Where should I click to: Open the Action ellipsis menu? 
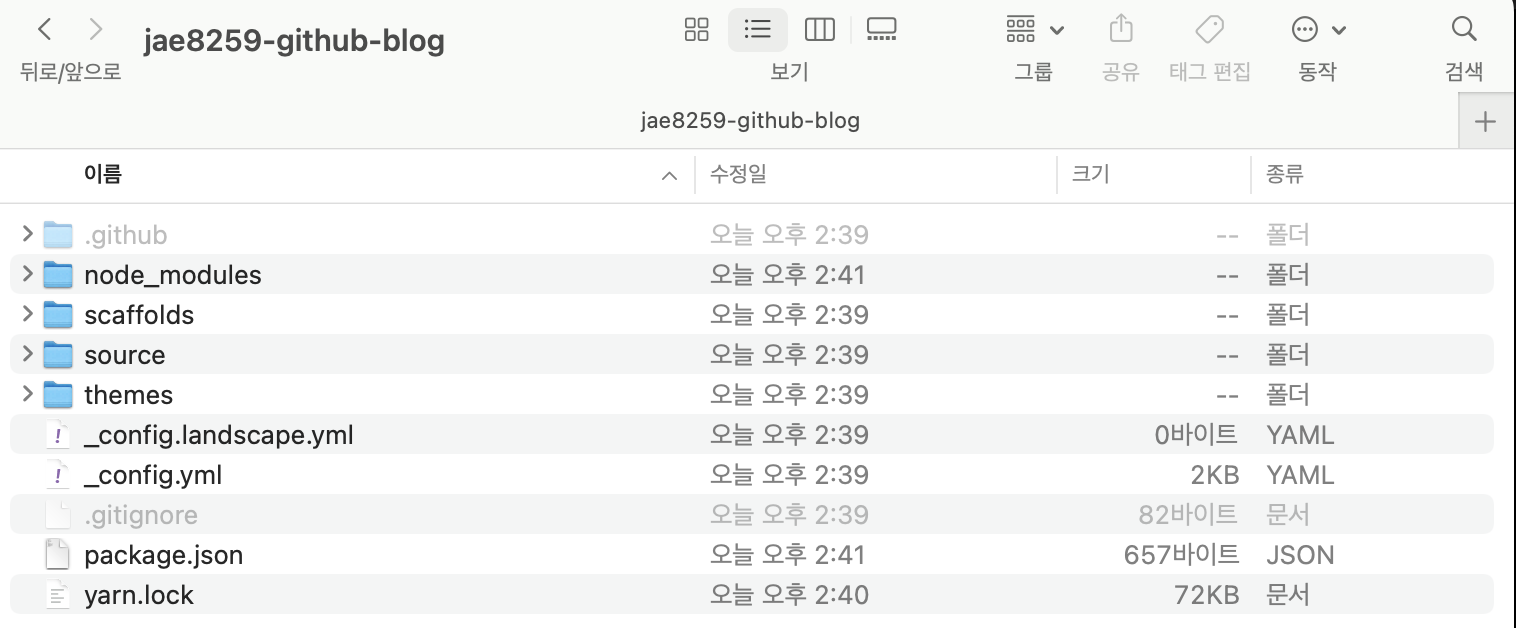tap(1316, 30)
